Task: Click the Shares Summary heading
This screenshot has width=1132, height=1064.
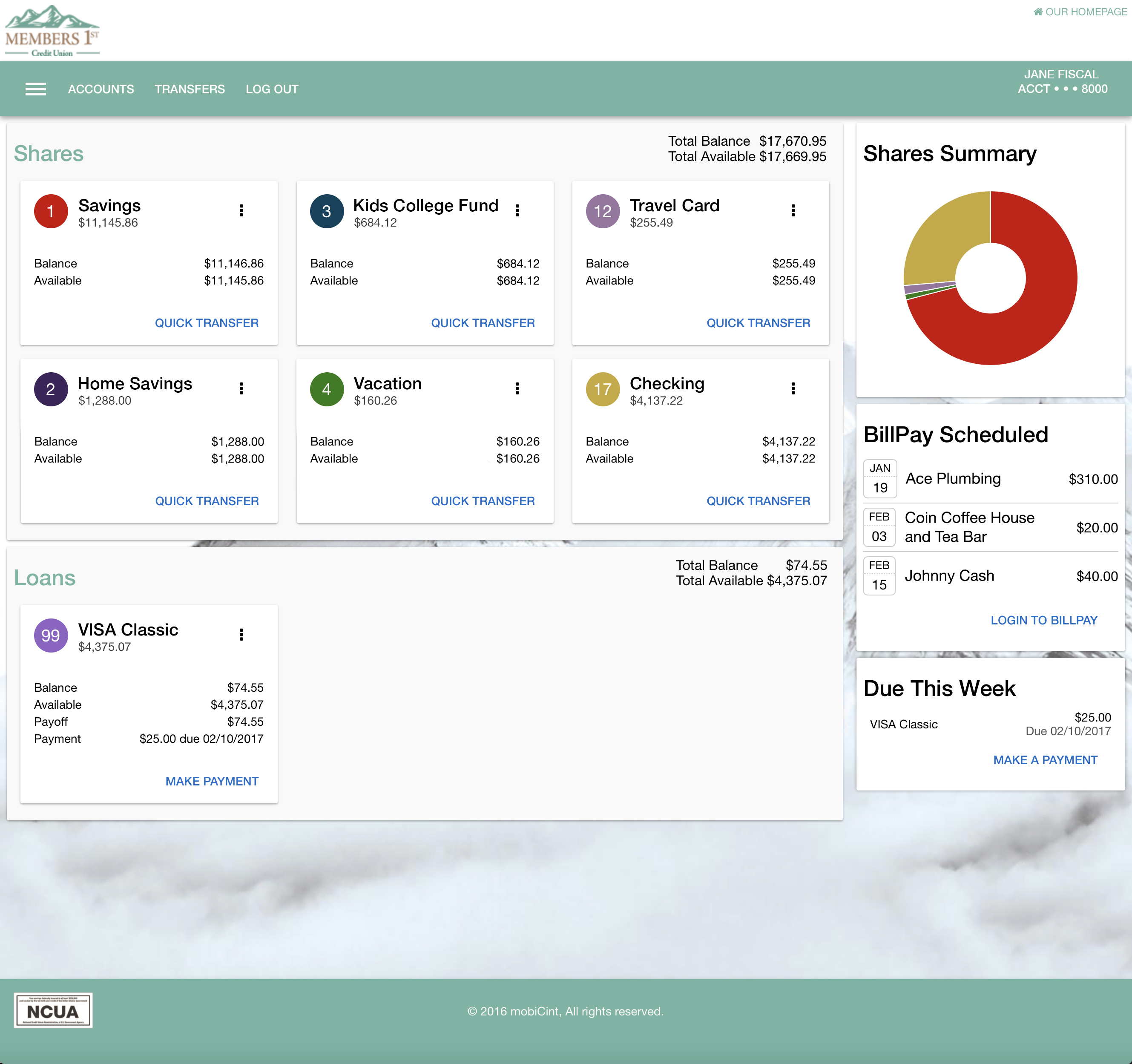Action: click(x=950, y=154)
